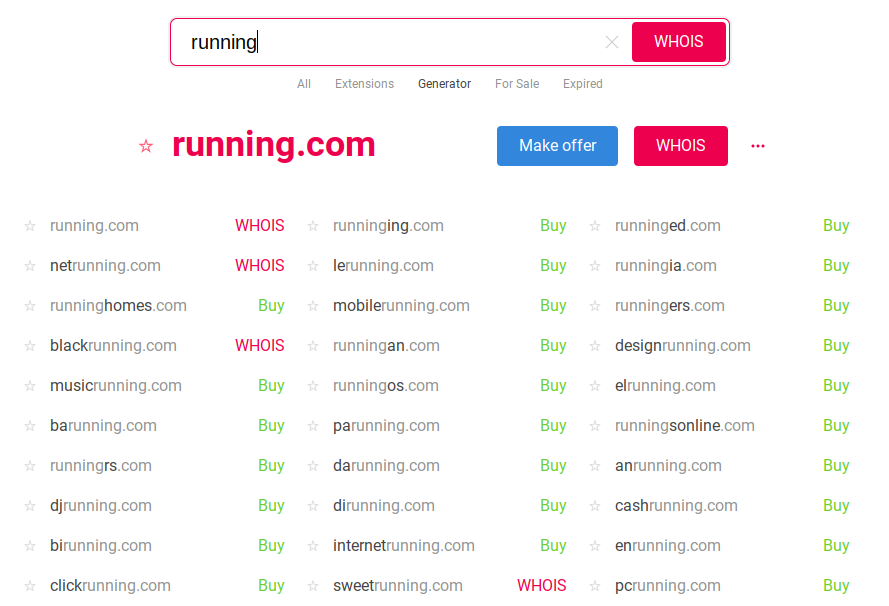Click the blue Make offer button
This screenshot has width=889, height=606.
(557, 146)
